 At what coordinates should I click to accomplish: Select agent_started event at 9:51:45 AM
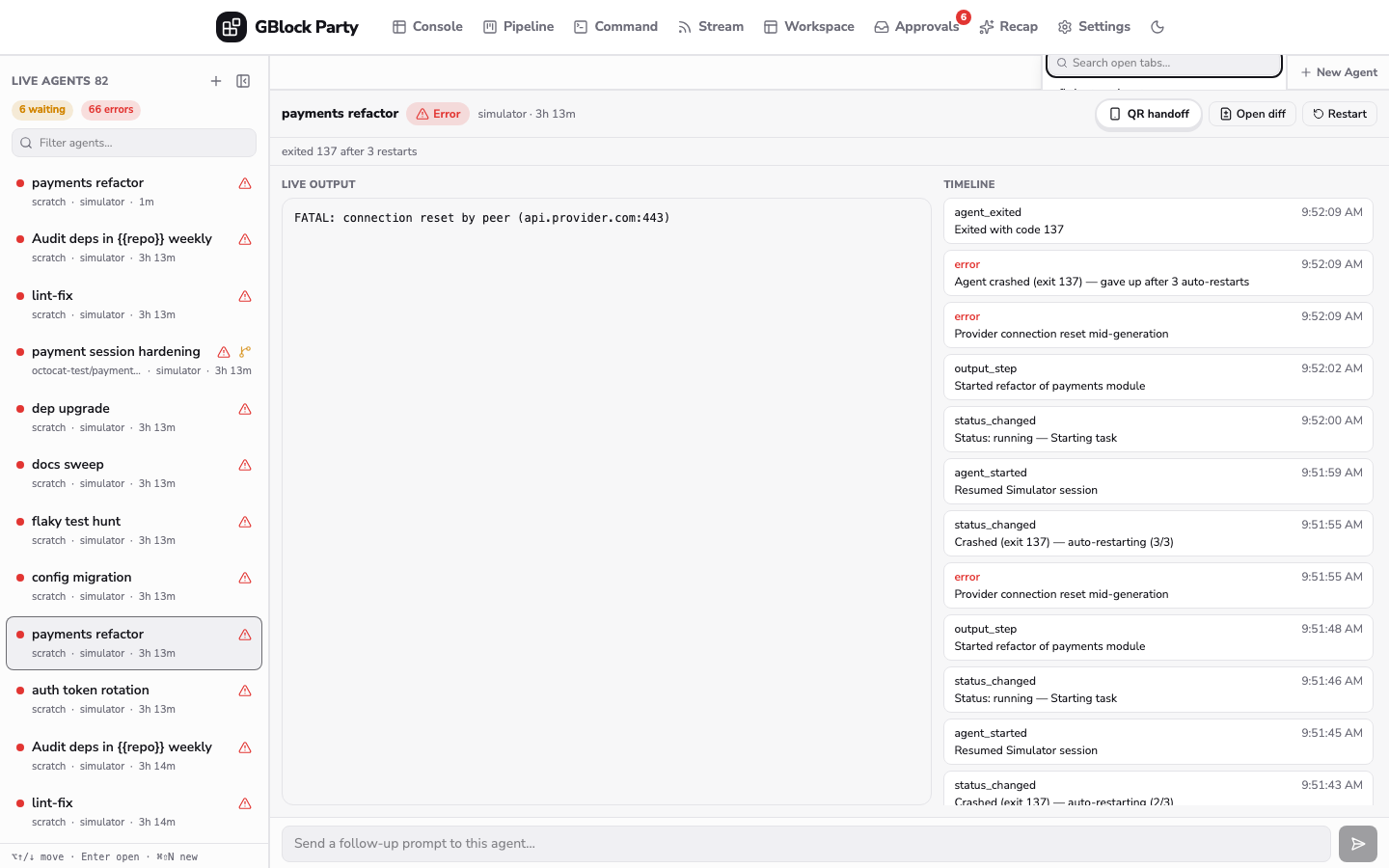click(1158, 742)
